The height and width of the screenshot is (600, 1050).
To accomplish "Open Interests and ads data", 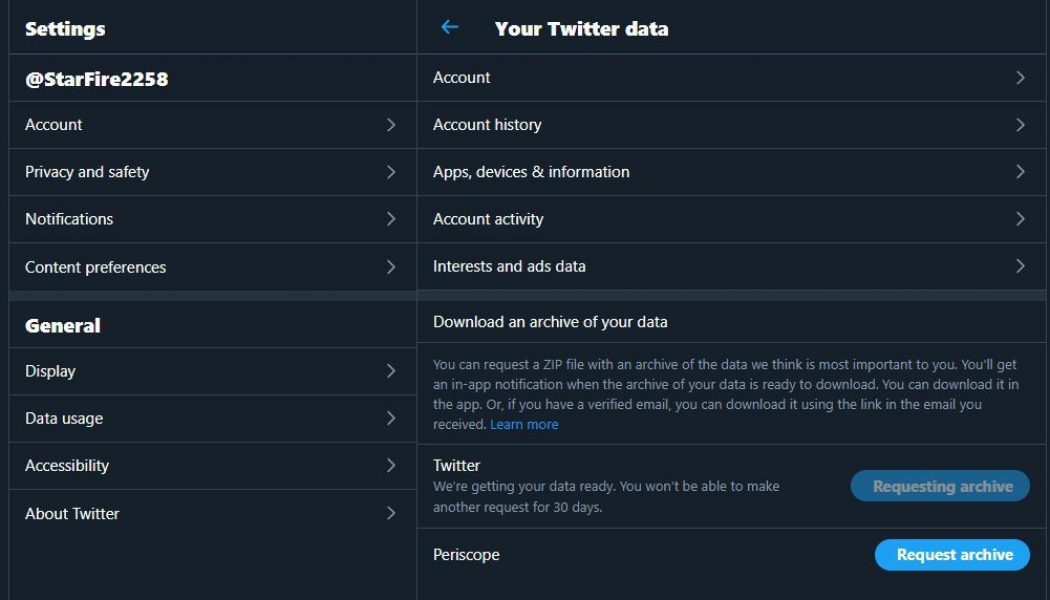I will (x=509, y=266).
